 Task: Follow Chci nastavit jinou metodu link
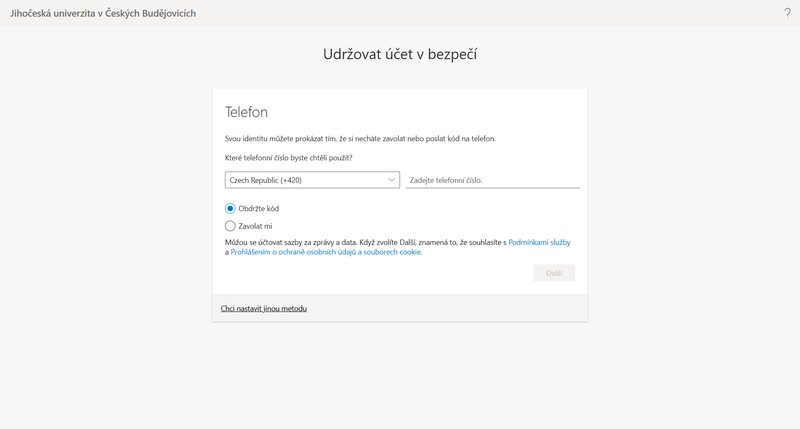[x=264, y=309]
